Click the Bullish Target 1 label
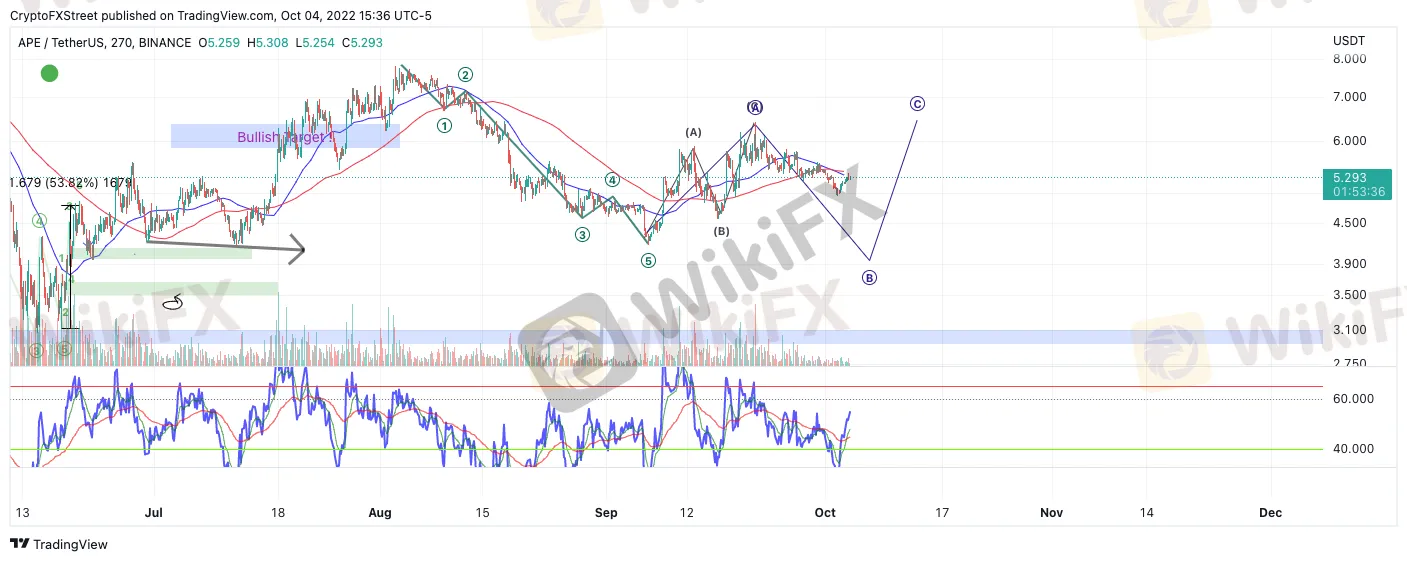The height and width of the screenshot is (561, 1407). tap(286, 137)
